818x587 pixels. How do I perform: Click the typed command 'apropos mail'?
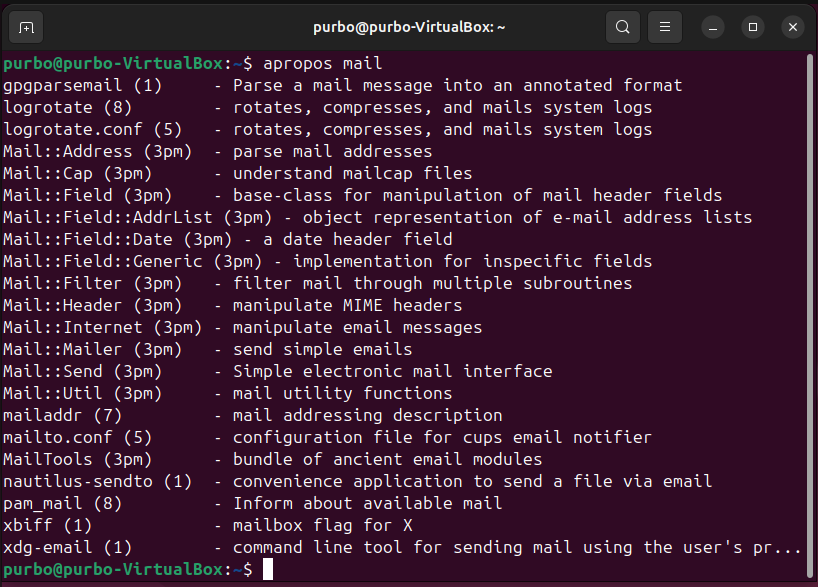[322, 64]
